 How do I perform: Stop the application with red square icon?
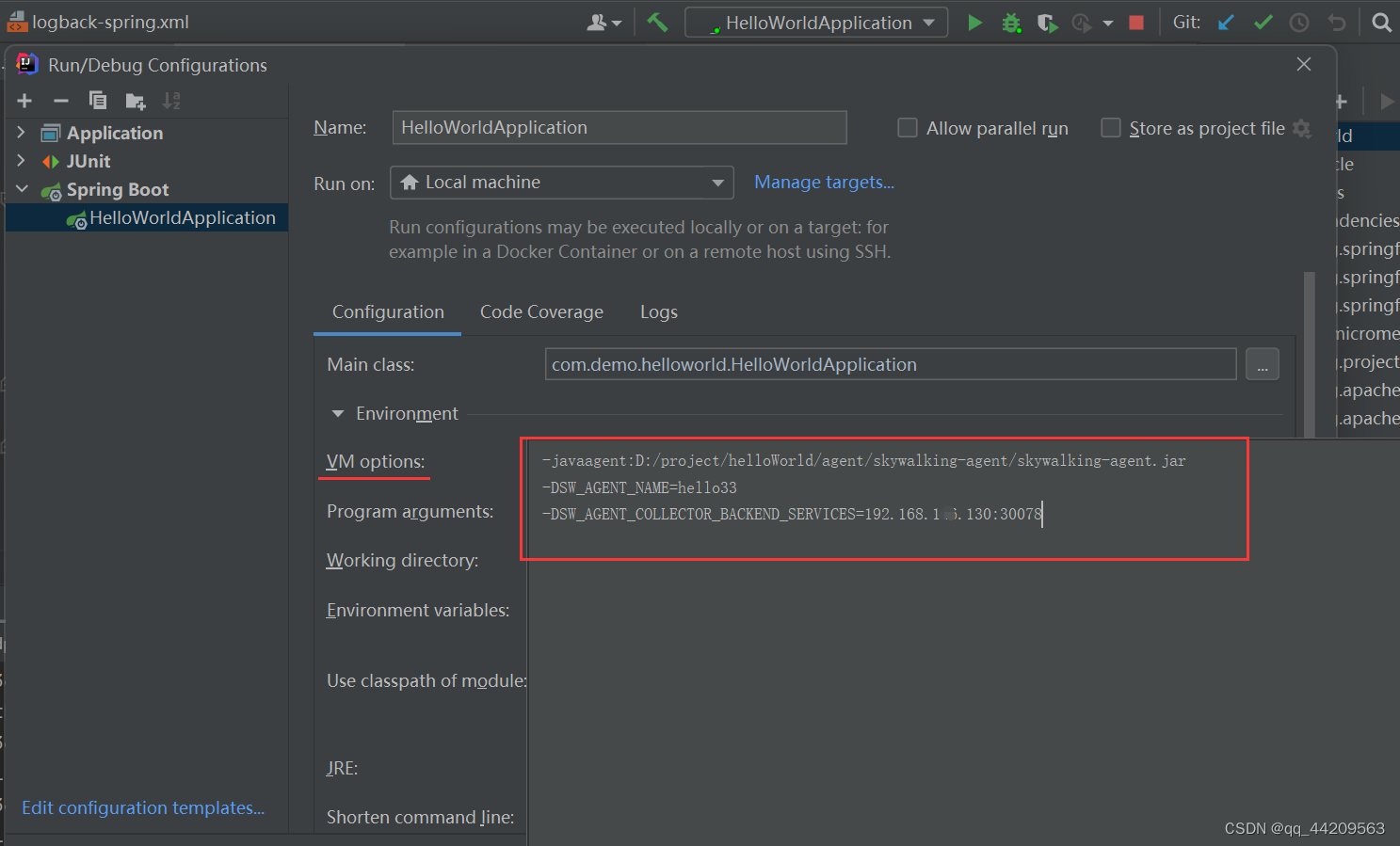(1136, 23)
